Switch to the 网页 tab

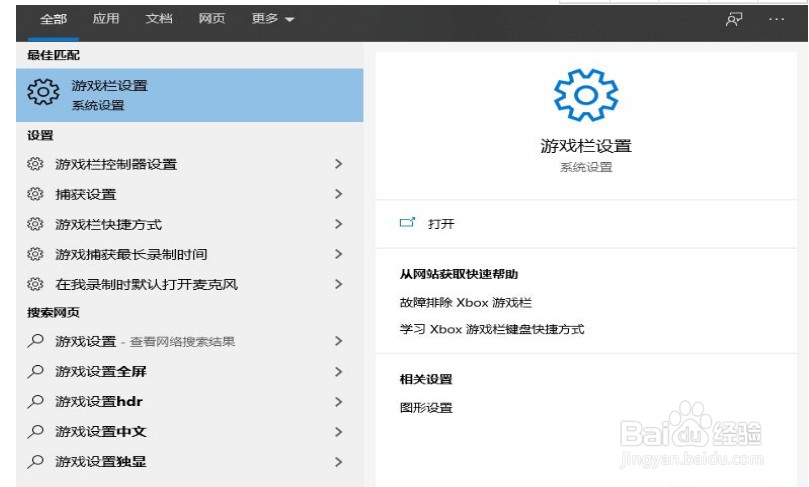212,19
